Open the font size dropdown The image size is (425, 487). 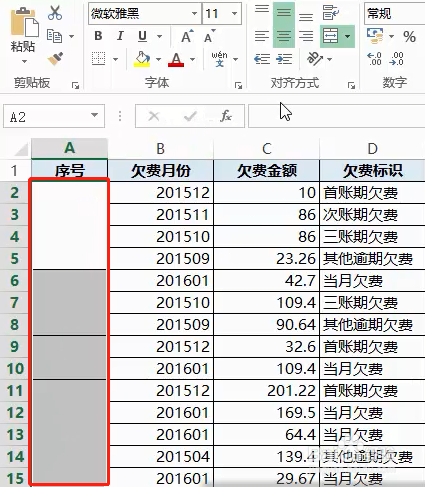click(235, 14)
